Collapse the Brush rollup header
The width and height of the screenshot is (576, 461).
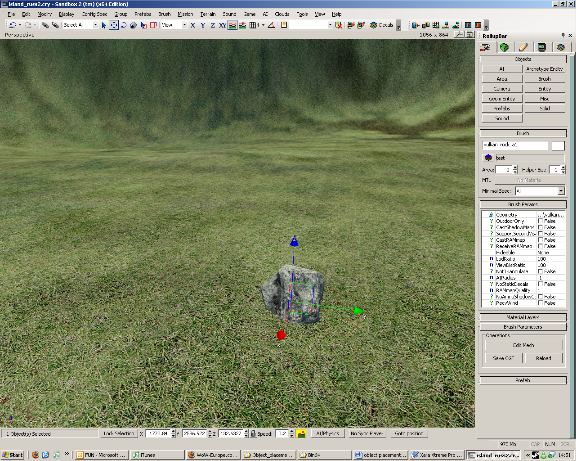click(x=523, y=133)
